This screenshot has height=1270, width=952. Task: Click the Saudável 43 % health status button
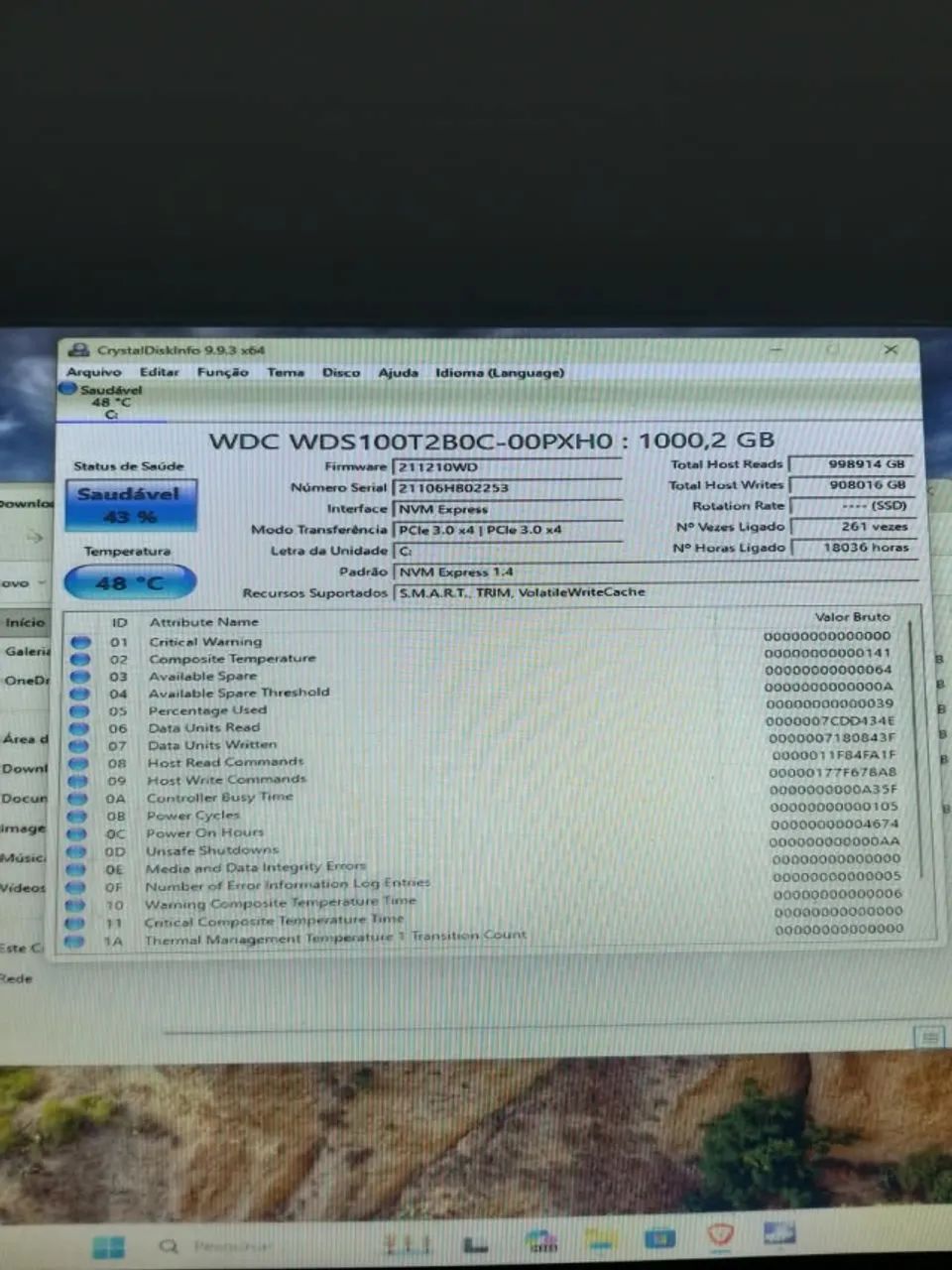(x=130, y=504)
